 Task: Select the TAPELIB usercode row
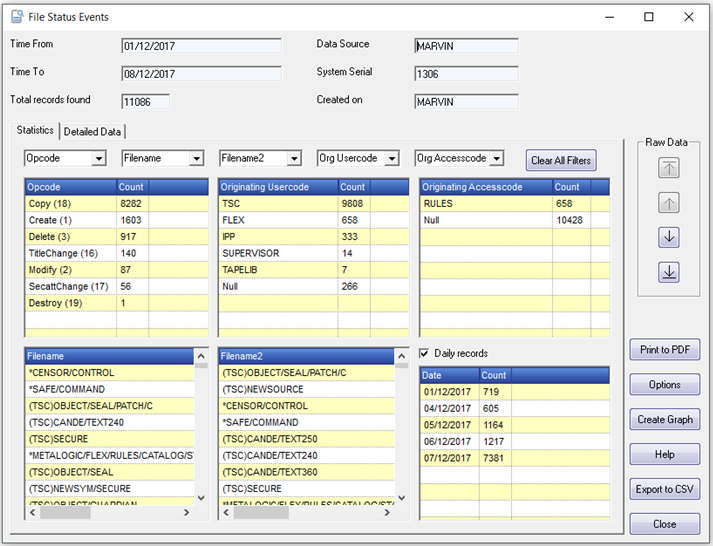(314, 270)
